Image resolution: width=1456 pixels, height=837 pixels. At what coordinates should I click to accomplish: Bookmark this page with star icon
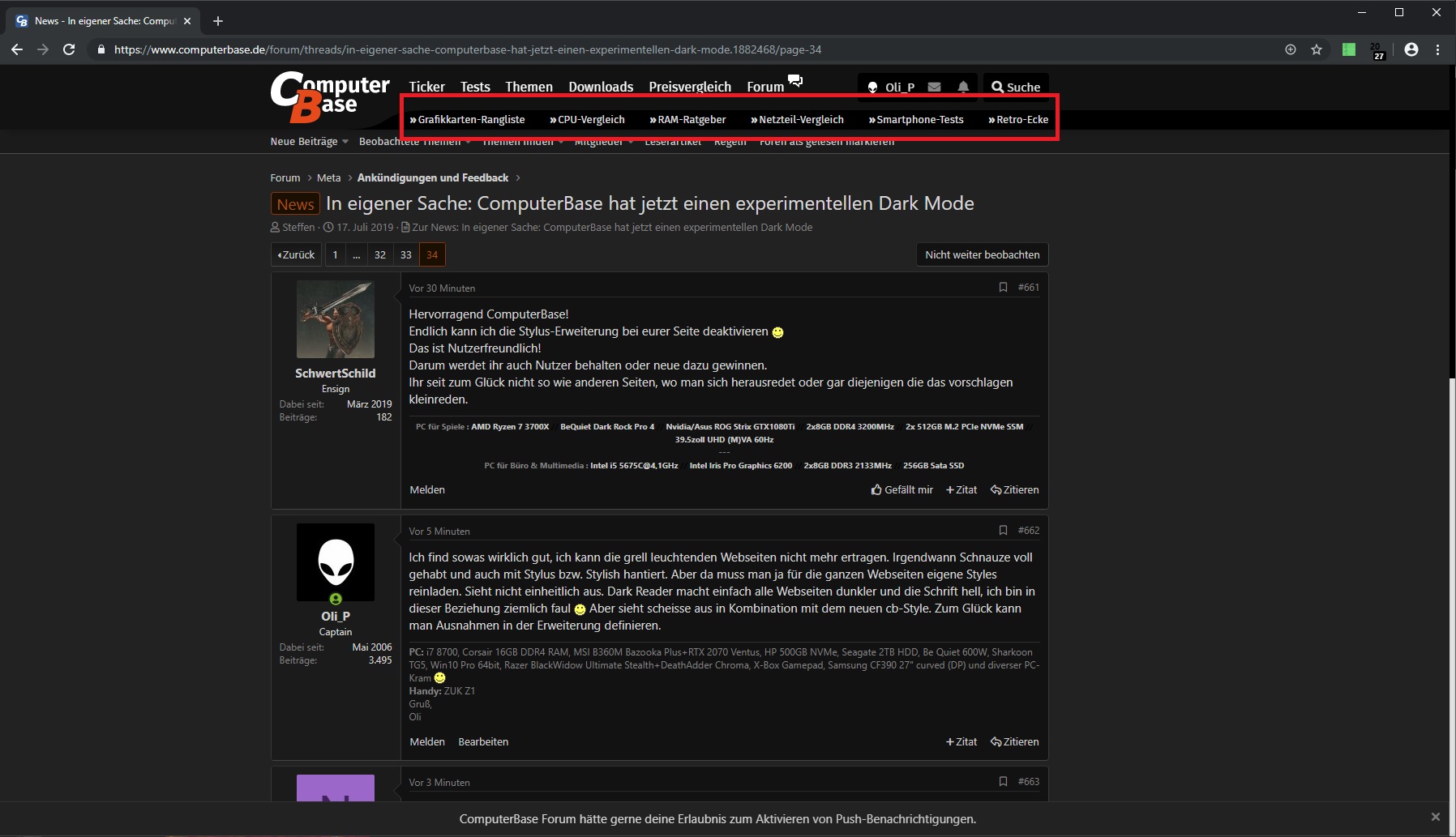click(x=1317, y=49)
